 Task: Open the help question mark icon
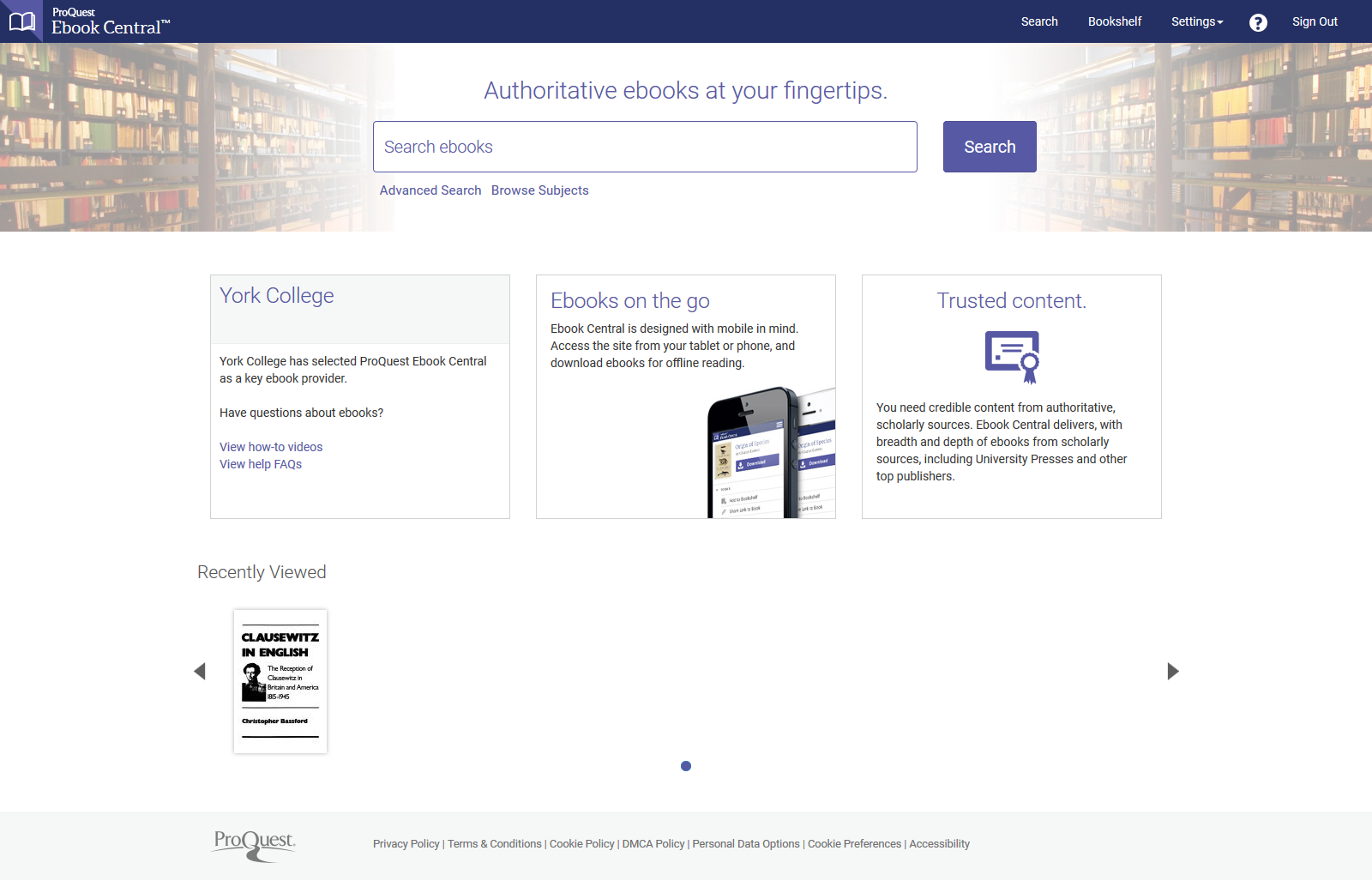click(1258, 22)
